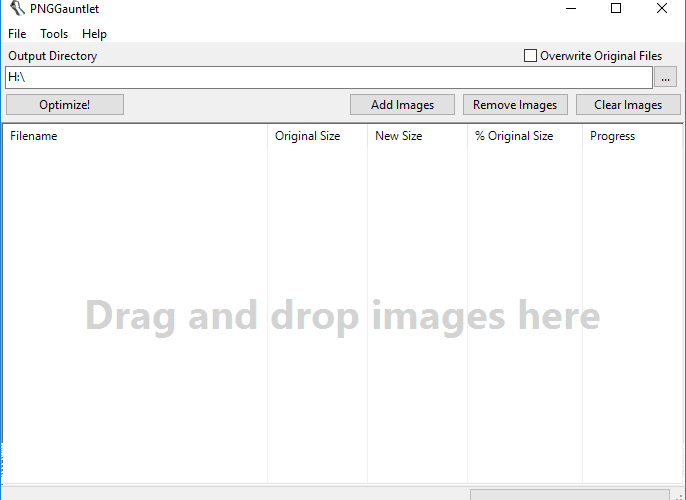
Task: Click the Output Directory path field
Action: [x=329, y=77]
